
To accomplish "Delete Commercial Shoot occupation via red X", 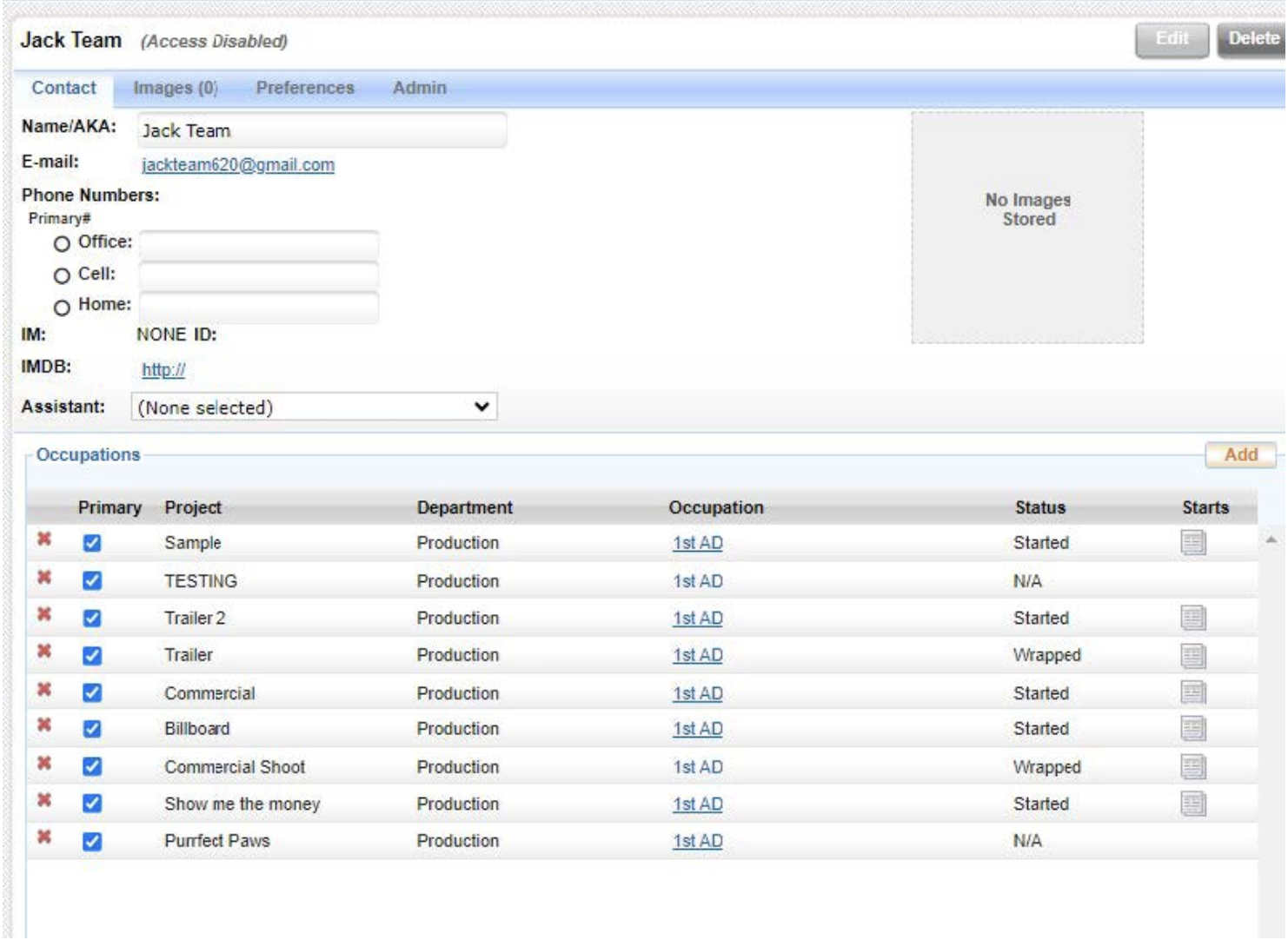I will tap(44, 764).
